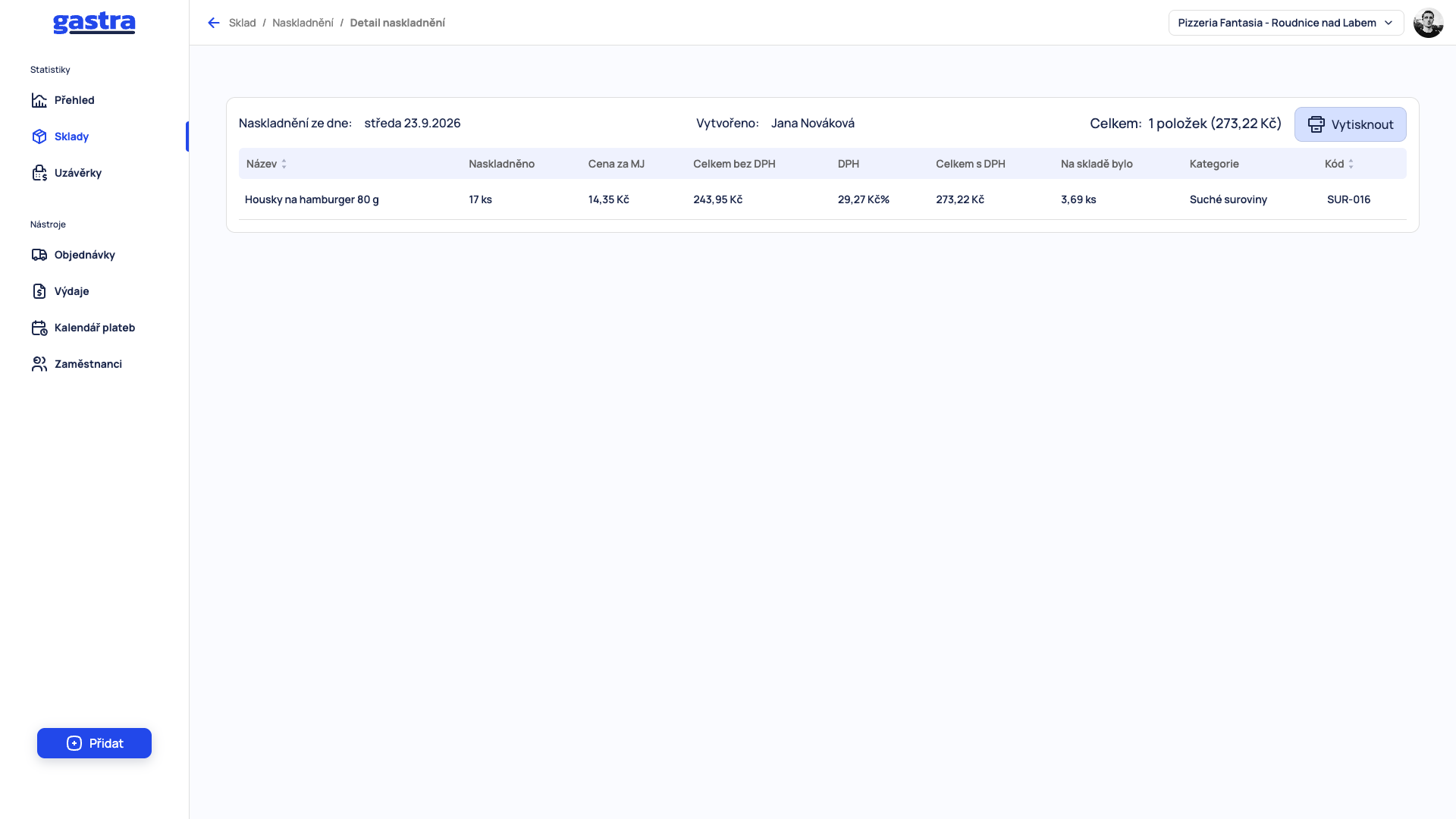Click the plus icon in Přidat
Image resolution: width=1456 pixels, height=819 pixels.
(x=74, y=743)
